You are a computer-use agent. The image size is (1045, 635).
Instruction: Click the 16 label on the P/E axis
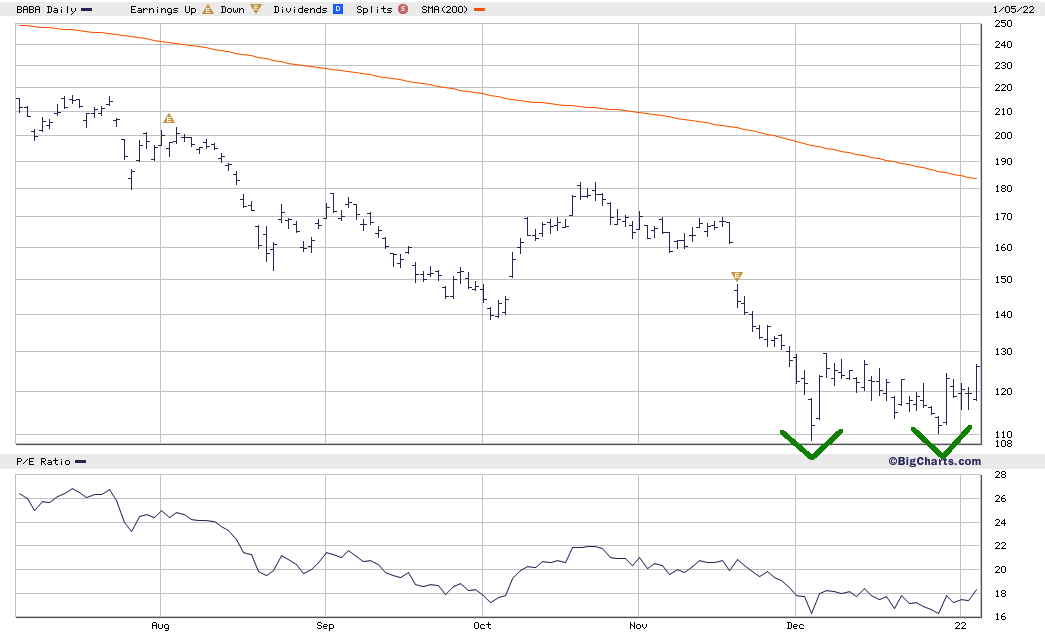1000,617
